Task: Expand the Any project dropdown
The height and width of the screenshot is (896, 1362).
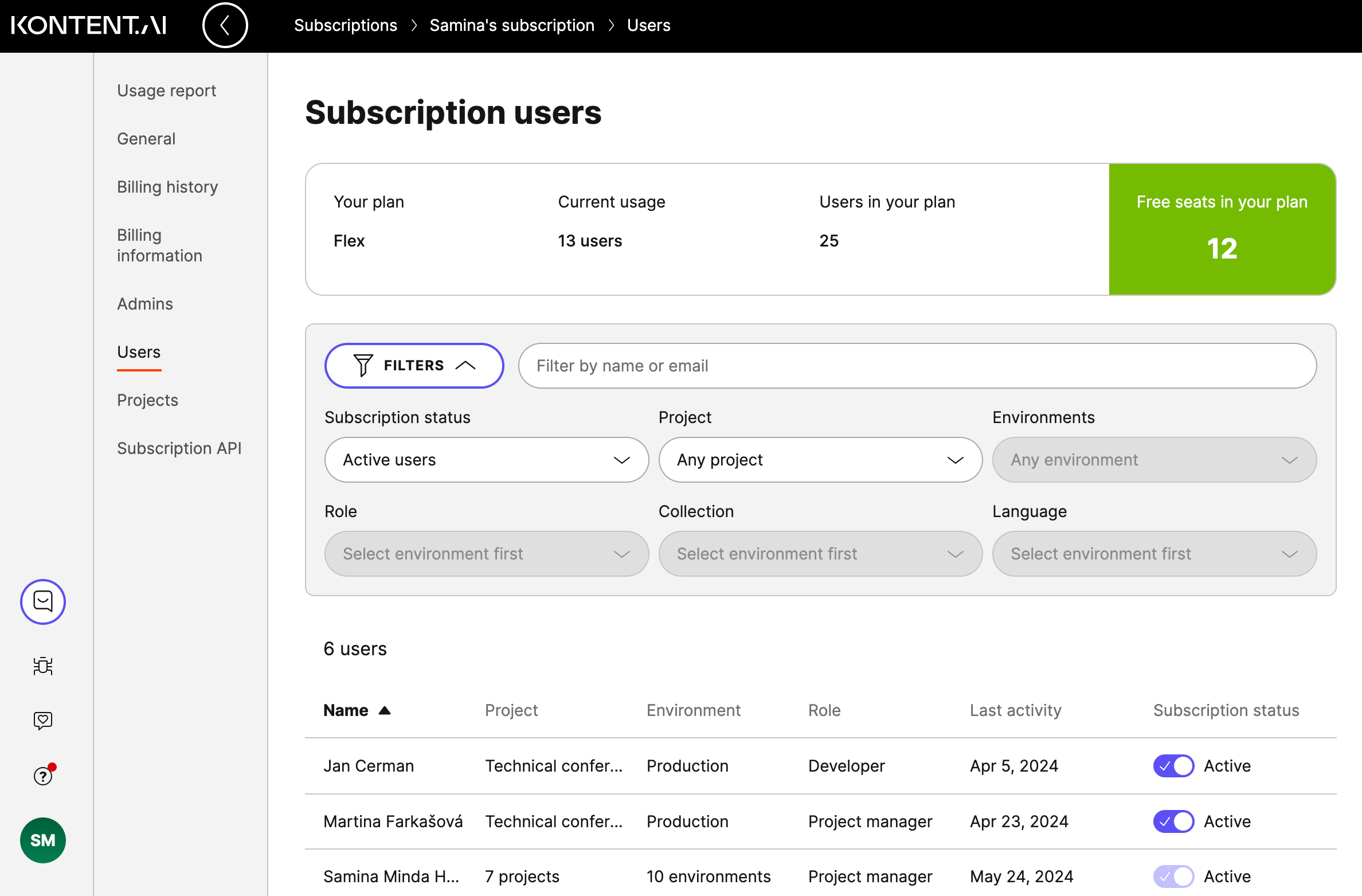Action: pyautogui.click(x=820, y=460)
